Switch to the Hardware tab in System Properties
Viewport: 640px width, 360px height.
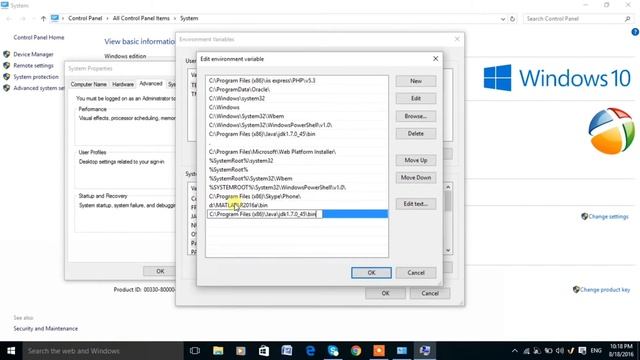[x=123, y=84]
